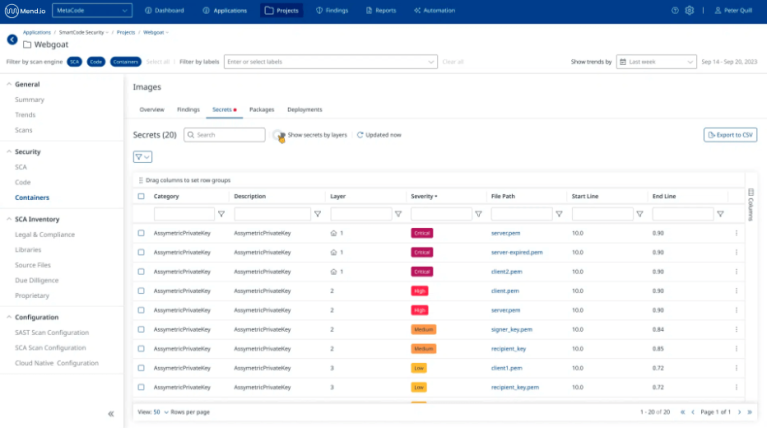Click the refresh icon beside Updated now
The width and height of the screenshot is (767, 428).
(x=360, y=135)
